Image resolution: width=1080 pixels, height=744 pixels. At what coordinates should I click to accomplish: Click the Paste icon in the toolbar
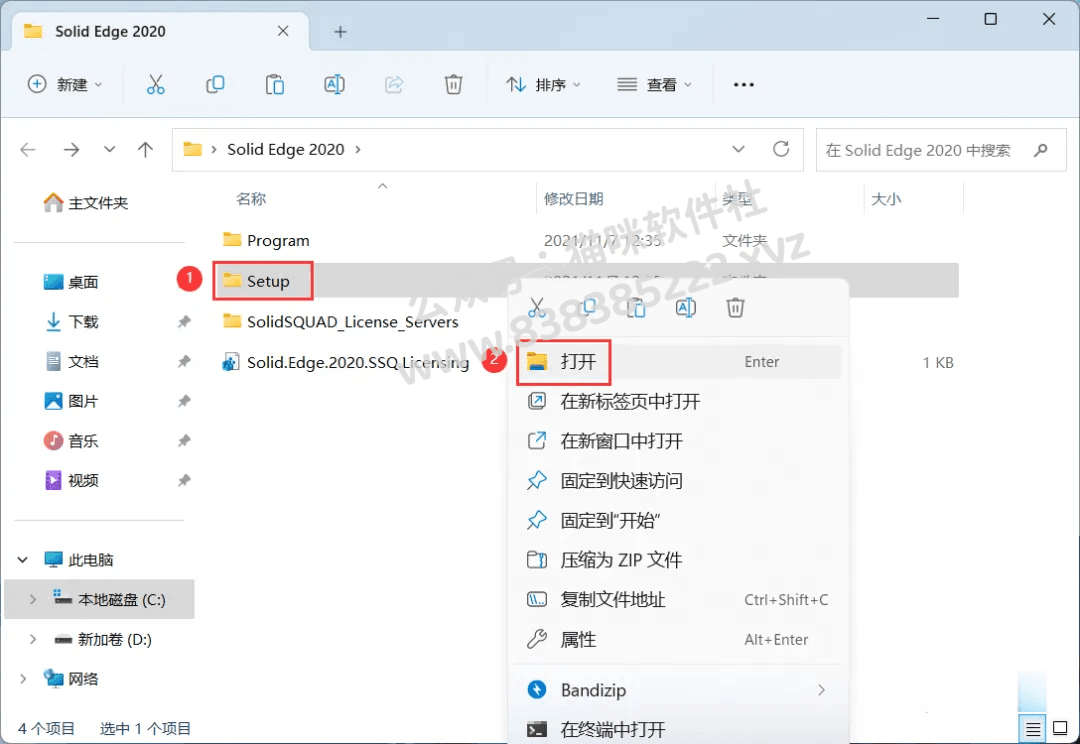275,85
